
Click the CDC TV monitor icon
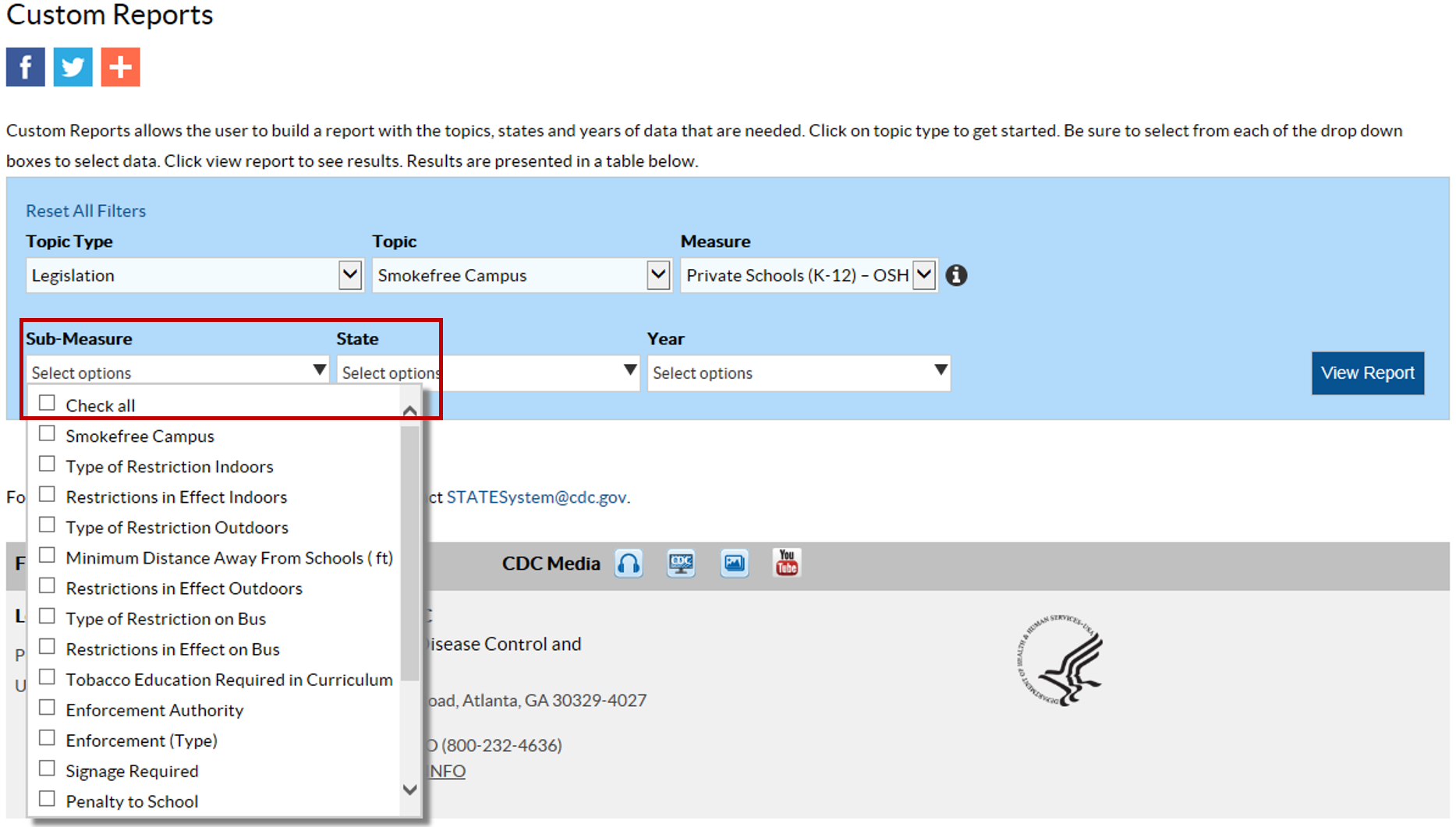click(x=681, y=563)
